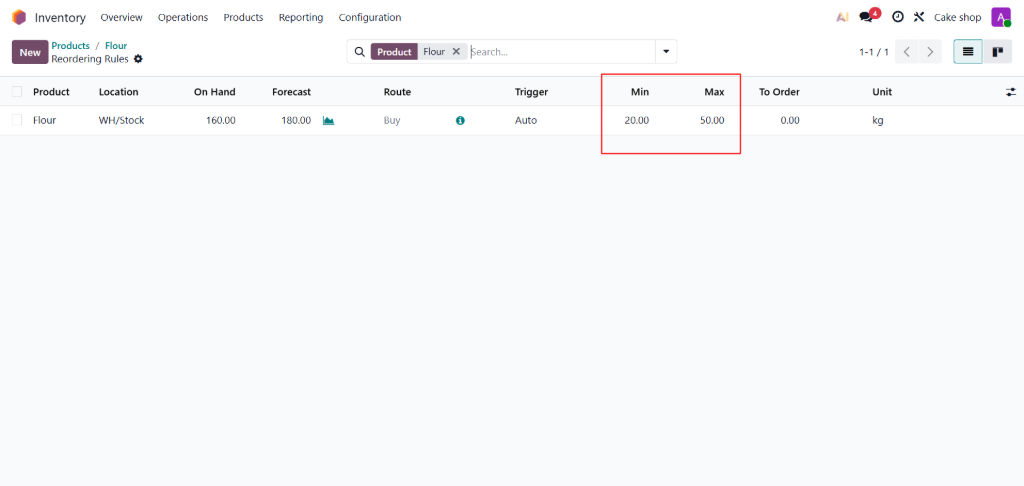Check the Flour row checkbox
This screenshot has width=1024, height=486.
(17, 120)
